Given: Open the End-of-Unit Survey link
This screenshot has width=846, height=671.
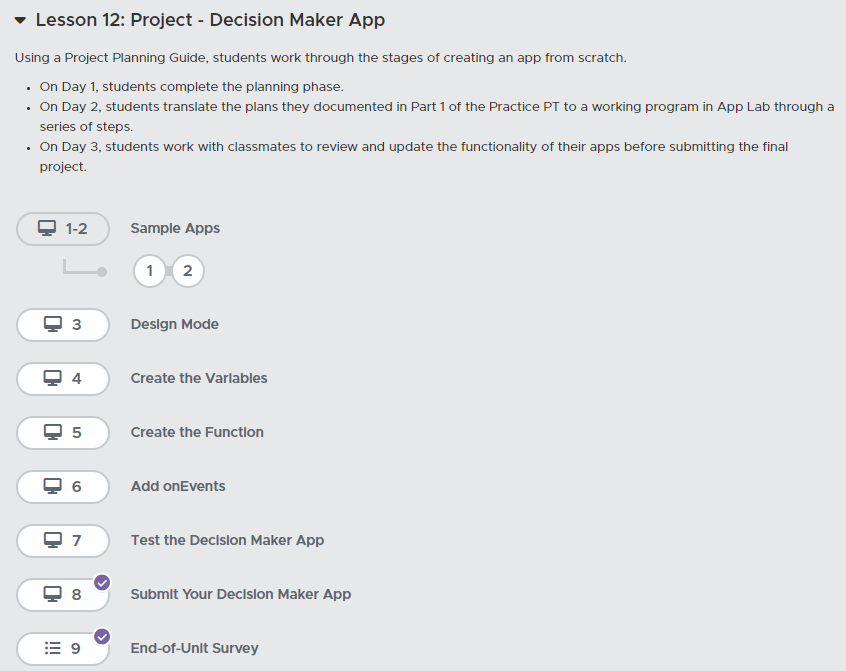Looking at the screenshot, I should click(x=194, y=649).
